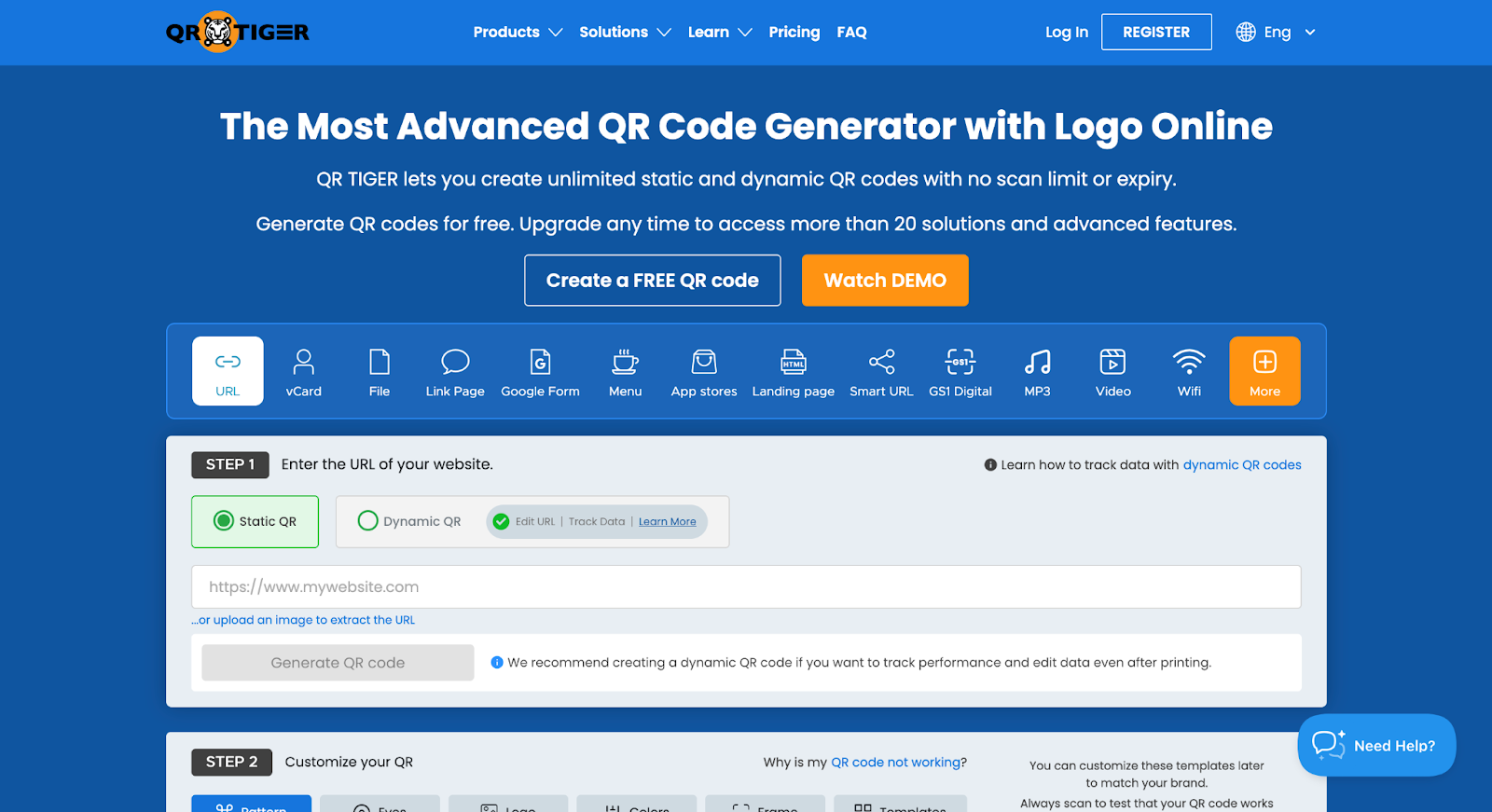Click the REGISTER button
The image size is (1492, 812).
tap(1156, 32)
